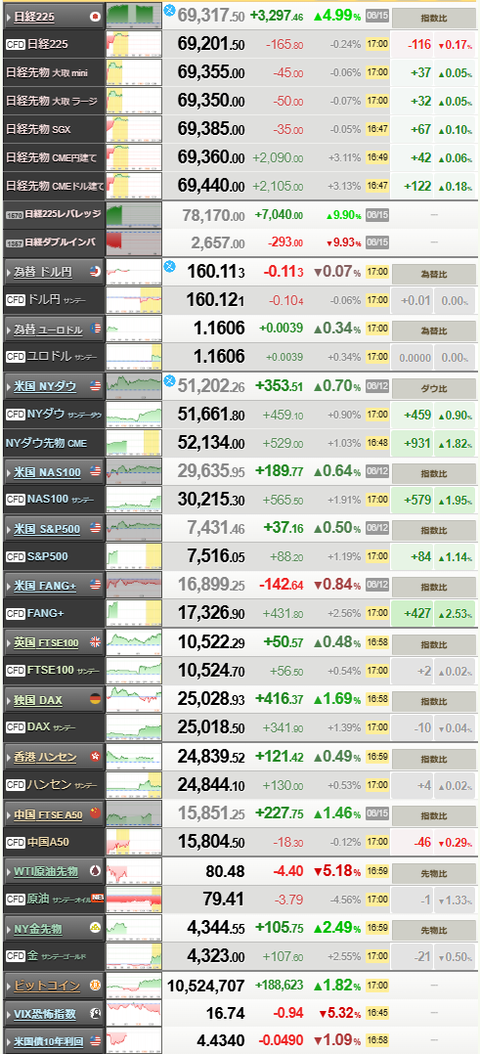
Task: Click the blue round icon next to 69,317.50
Action: (169, 9)
